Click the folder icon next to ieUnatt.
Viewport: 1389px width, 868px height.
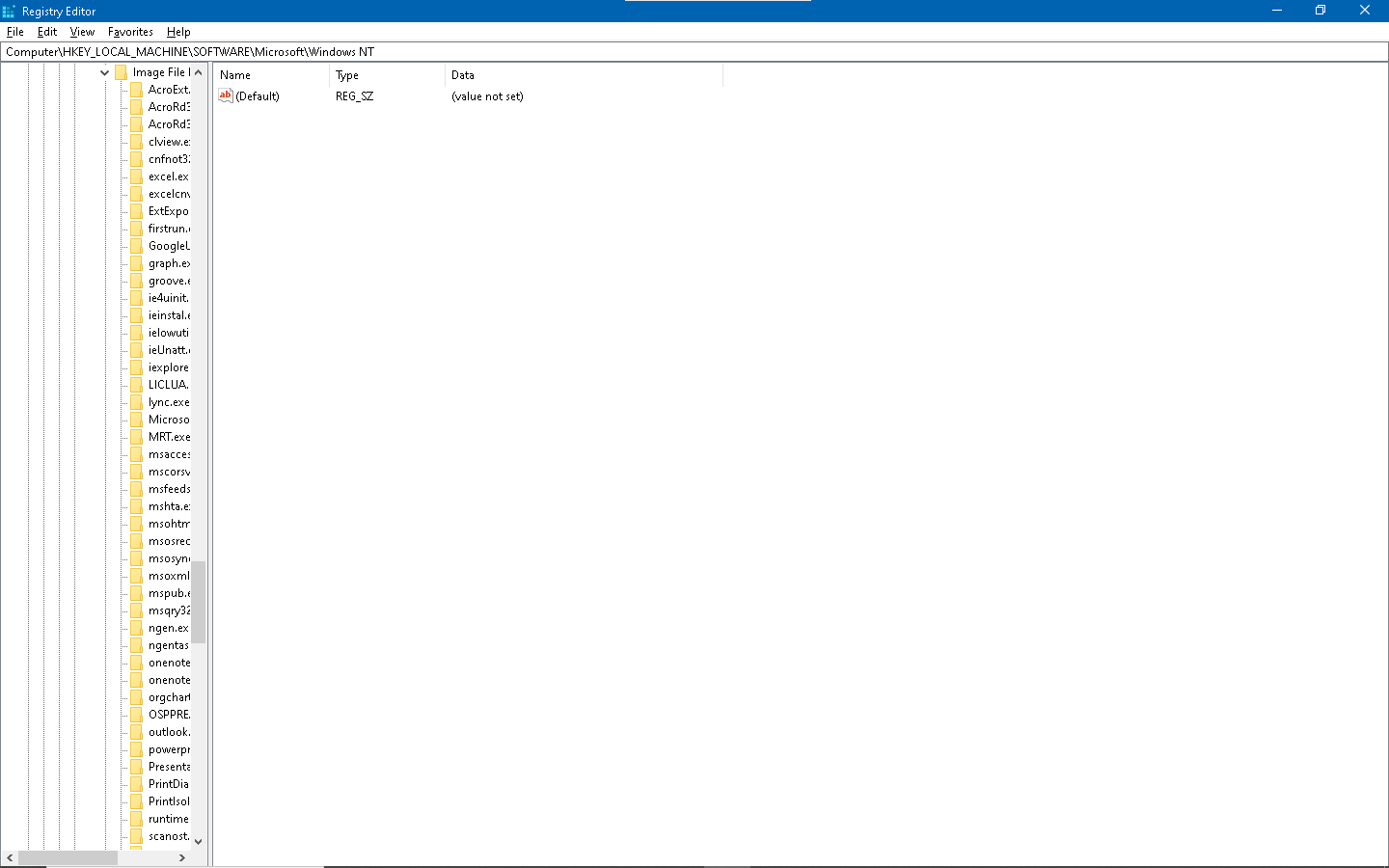tap(136, 350)
